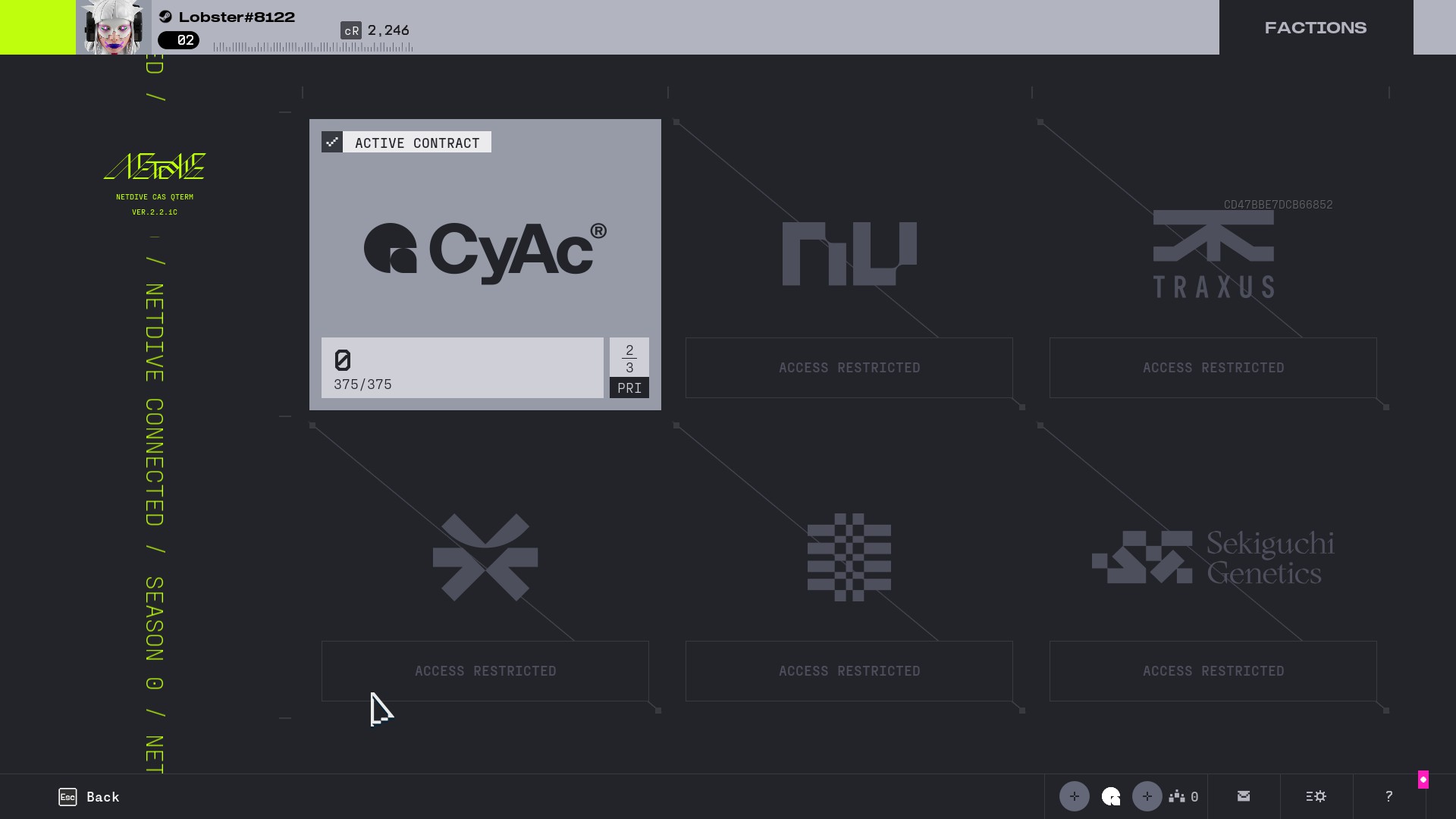Click the player XP progress bar
Viewport: 1456px width, 819px height.
(313, 47)
